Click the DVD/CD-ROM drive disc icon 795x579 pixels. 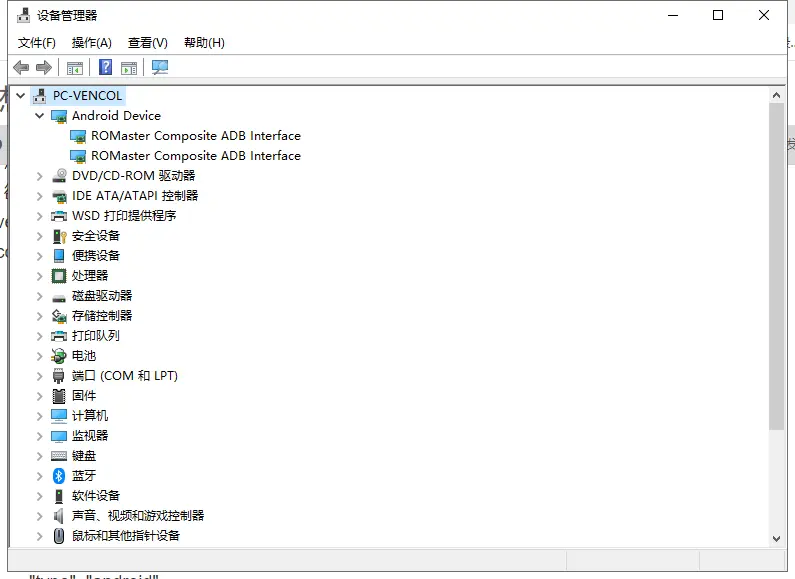[59, 176]
